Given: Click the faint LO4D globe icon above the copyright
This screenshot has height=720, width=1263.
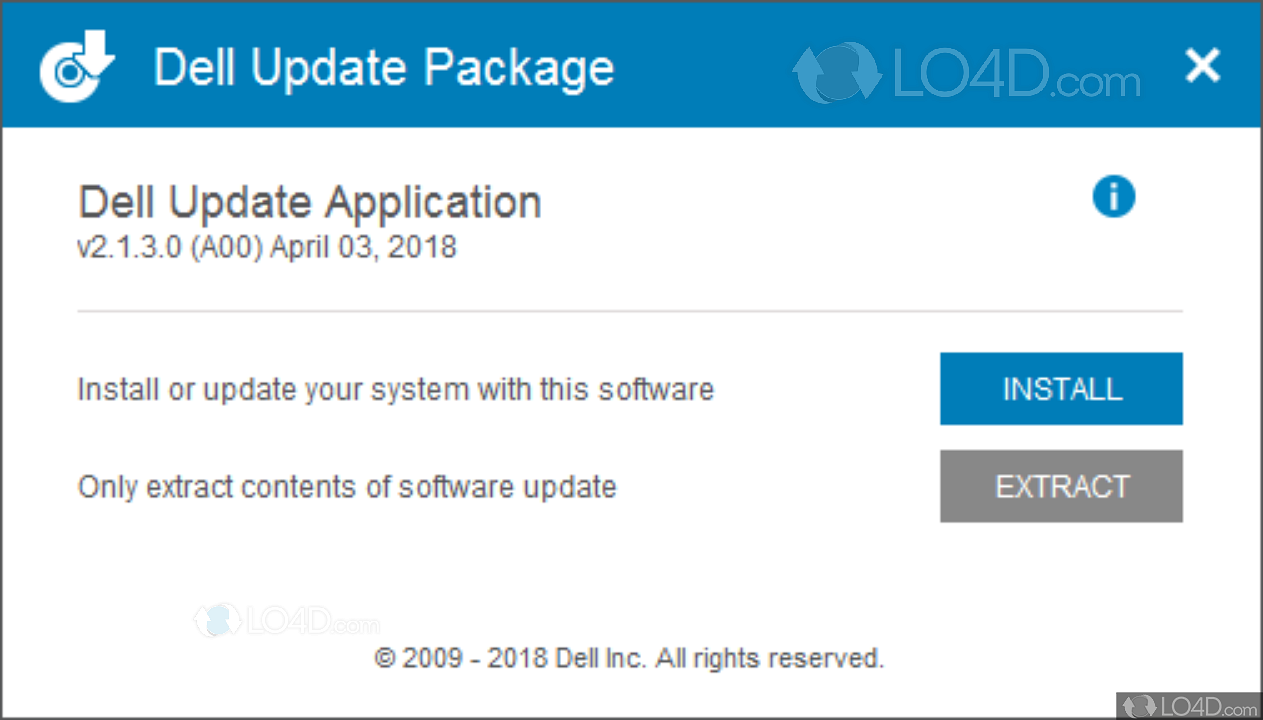Looking at the screenshot, I should click(x=218, y=620).
